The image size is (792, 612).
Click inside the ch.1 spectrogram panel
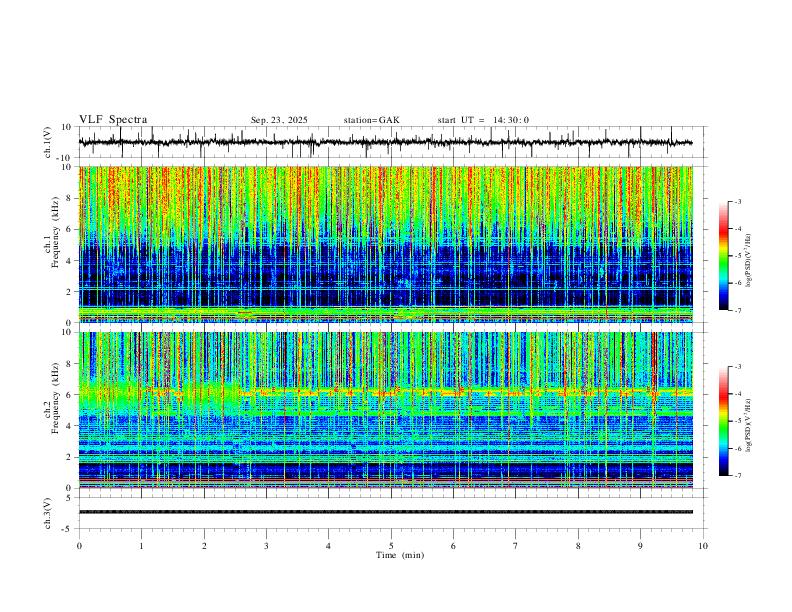[x=385, y=244]
